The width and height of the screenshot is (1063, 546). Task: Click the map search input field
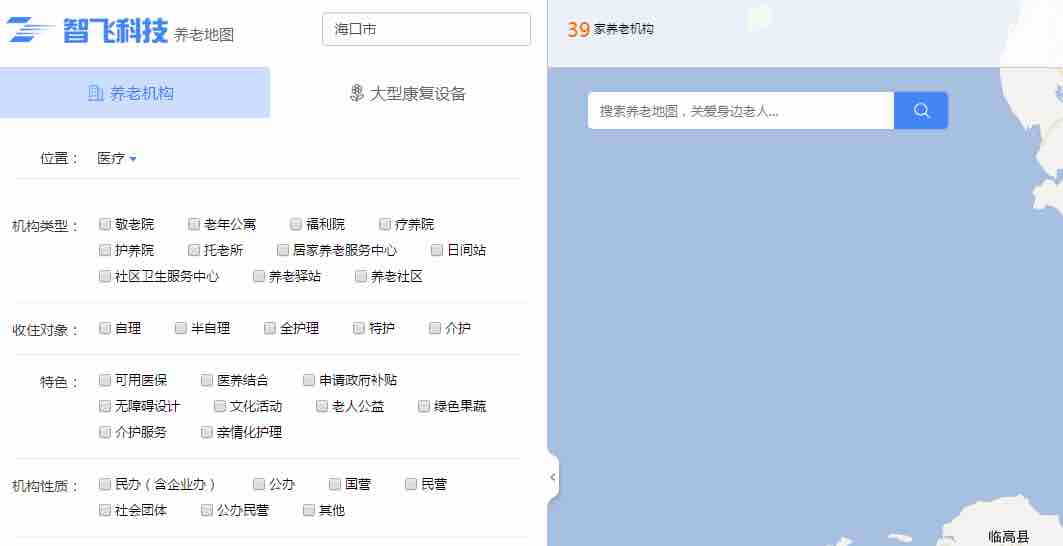tap(740, 111)
